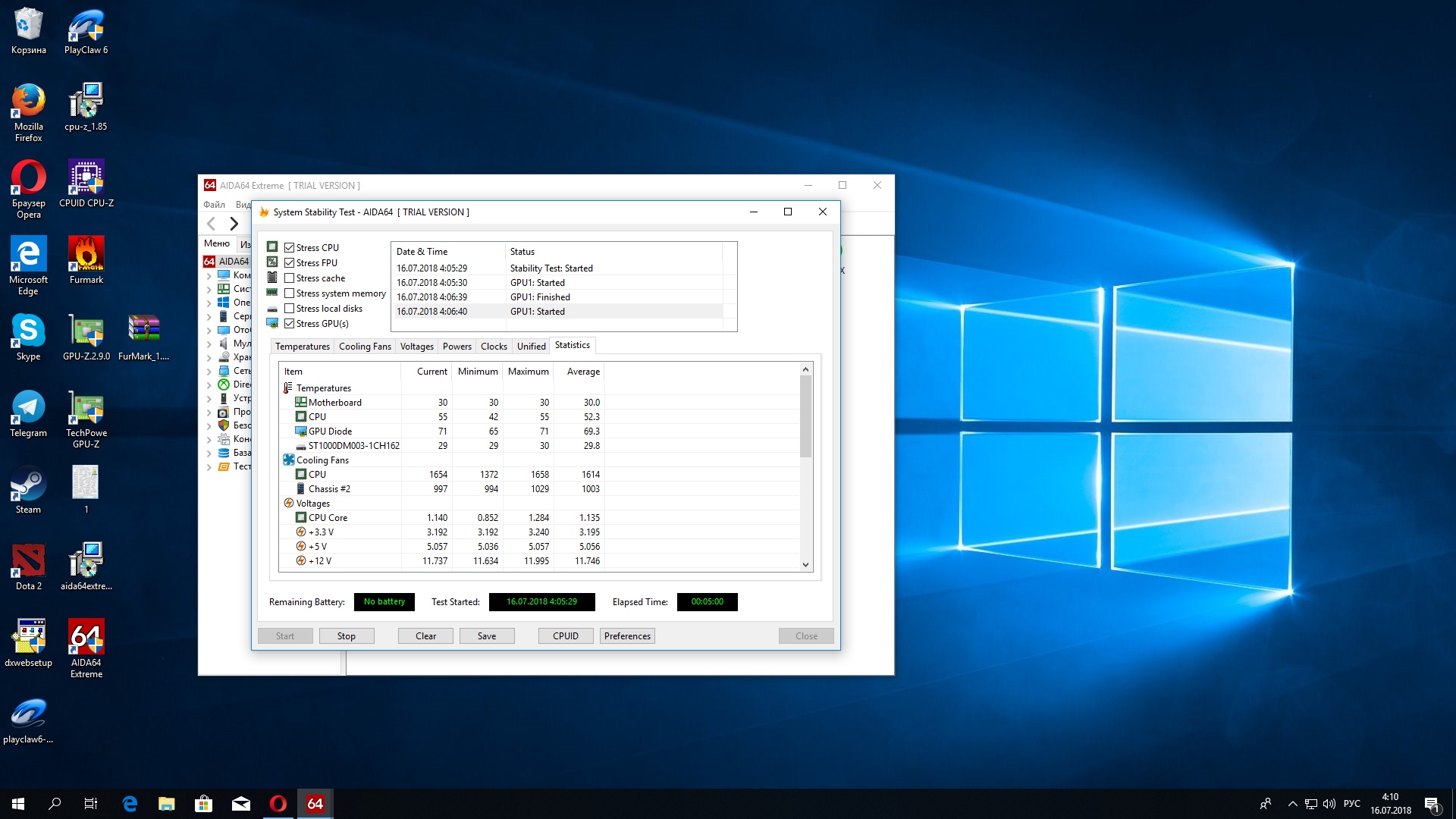Expand the tree node beside 'Сер'

pos(209,317)
